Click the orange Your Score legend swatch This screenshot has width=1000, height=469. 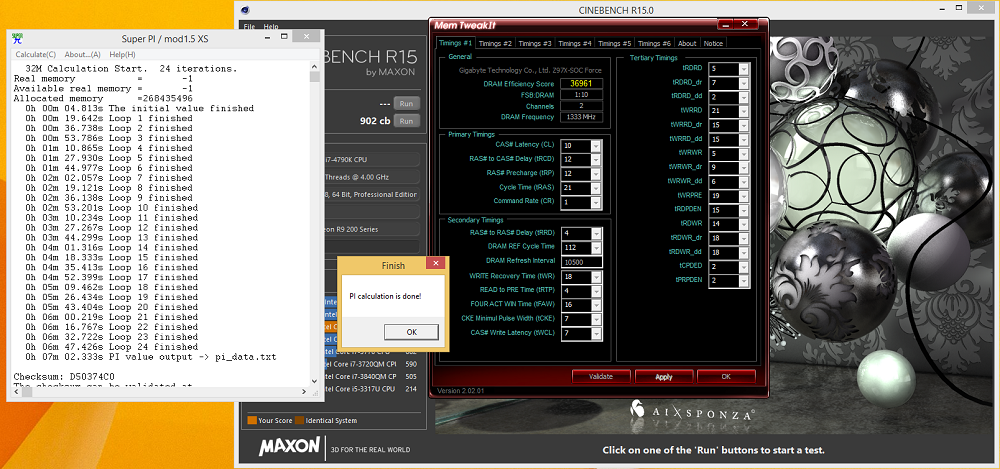pyautogui.click(x=252, y=421)
